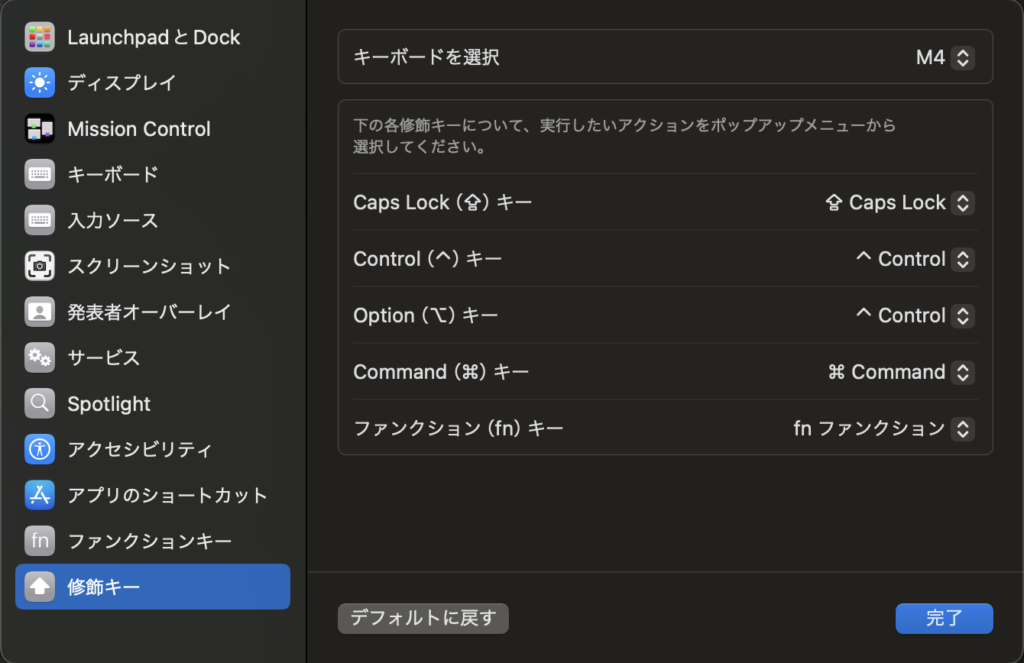Click the アクセシビリティ icon
Image resolution: width=1024 pixels, height=663 pixels.
tap(40, 449)
